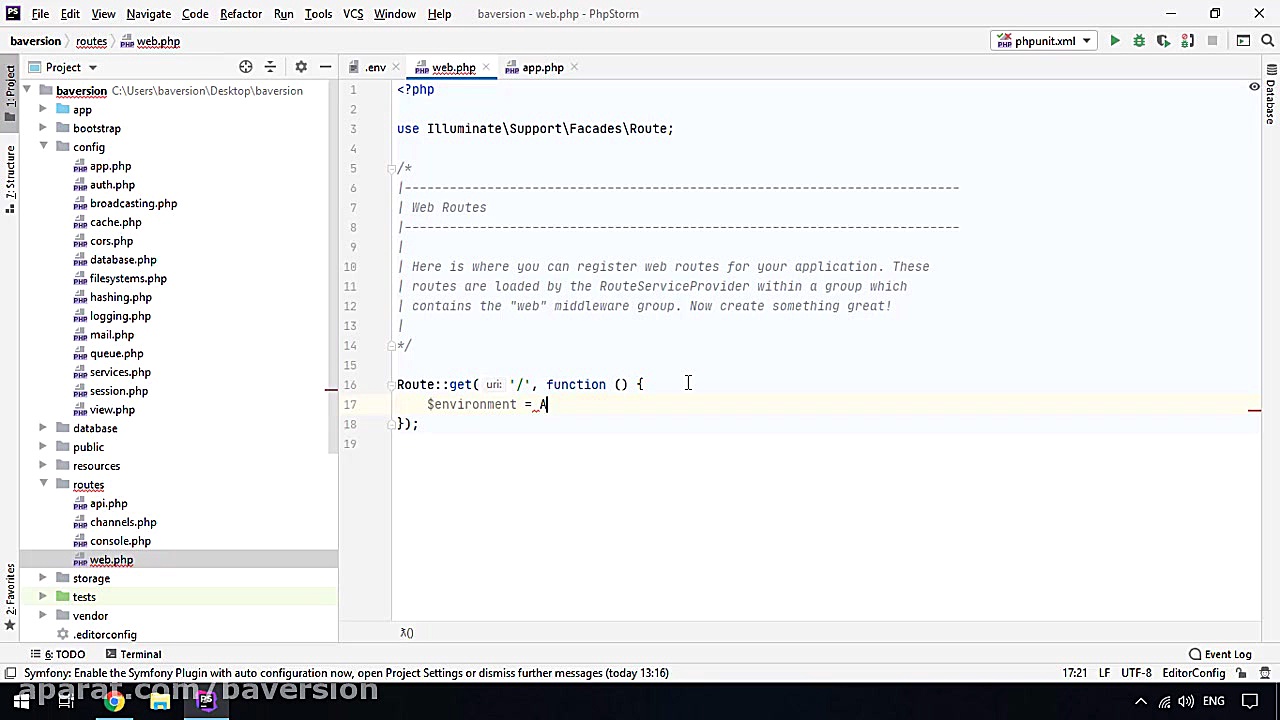The image size is (1280, 720).
Task: Expand the database folder
Action: [x=43, y=428]
